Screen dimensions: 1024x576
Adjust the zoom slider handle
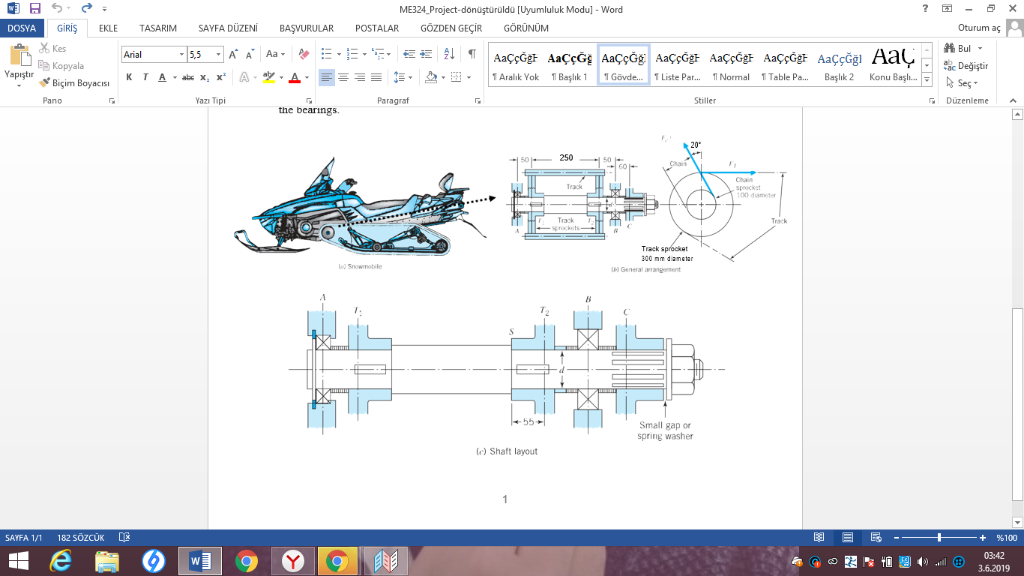pyautogui.click(x=939, y=537)
